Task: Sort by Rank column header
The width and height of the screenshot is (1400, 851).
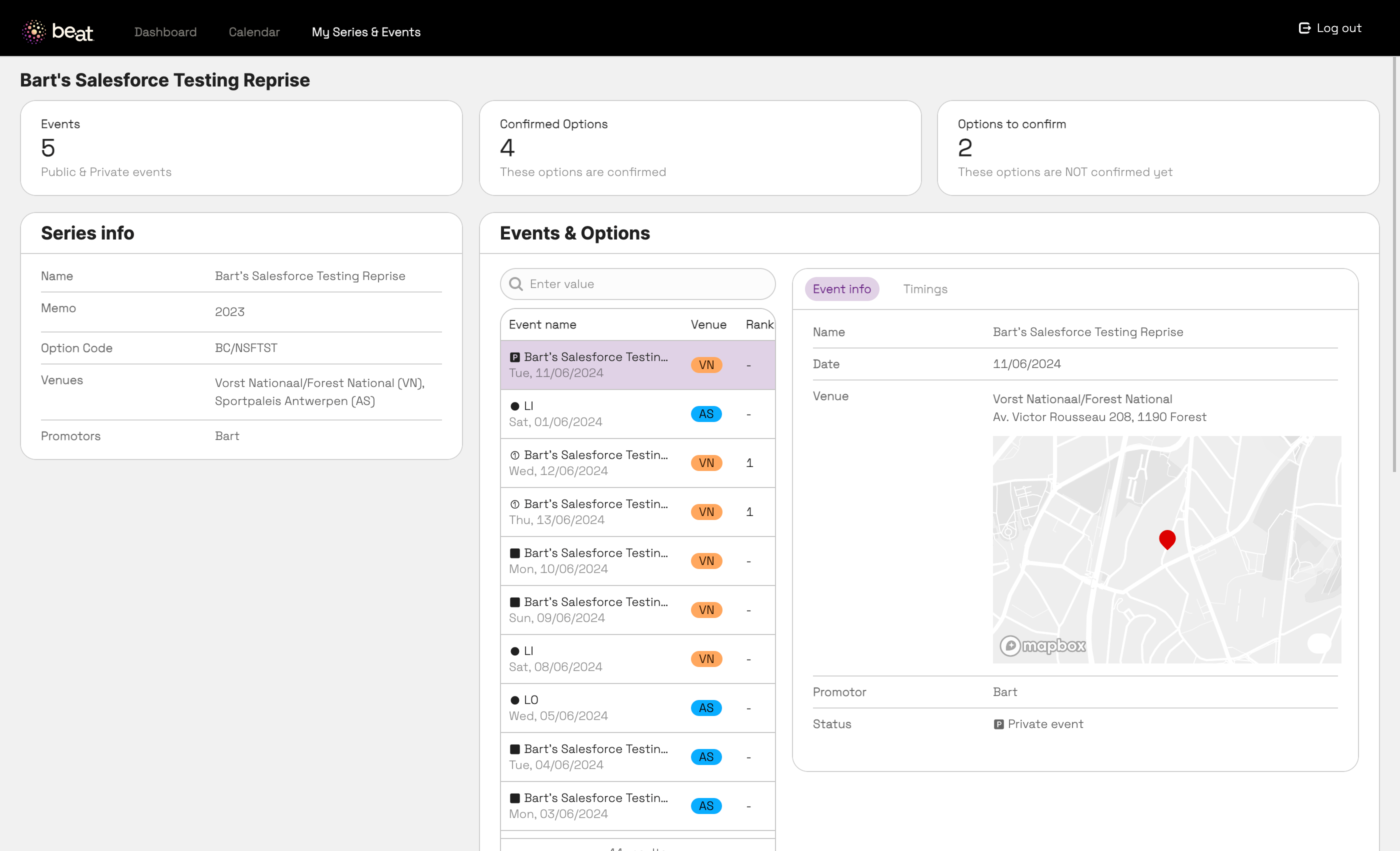Action: tap(759, 324)
